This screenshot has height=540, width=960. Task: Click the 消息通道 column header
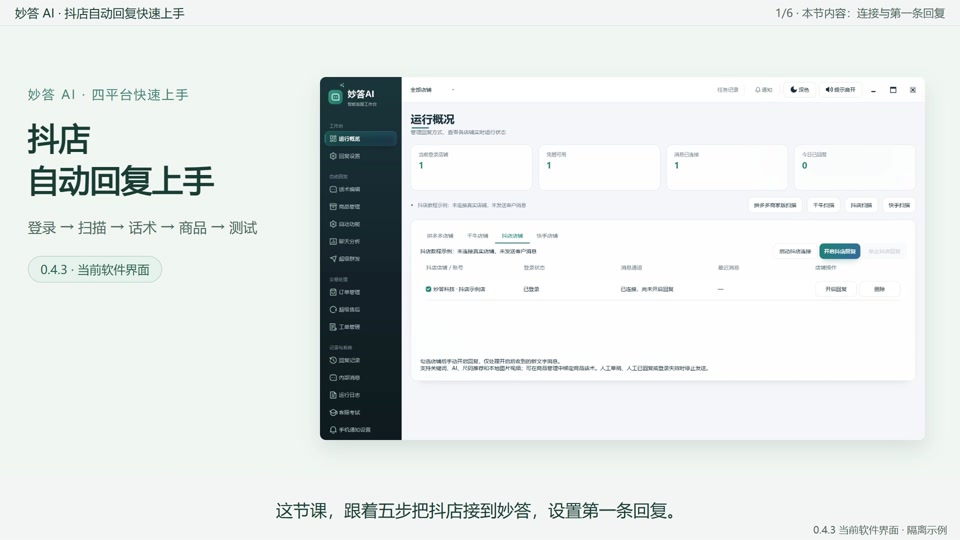[631, 268]
